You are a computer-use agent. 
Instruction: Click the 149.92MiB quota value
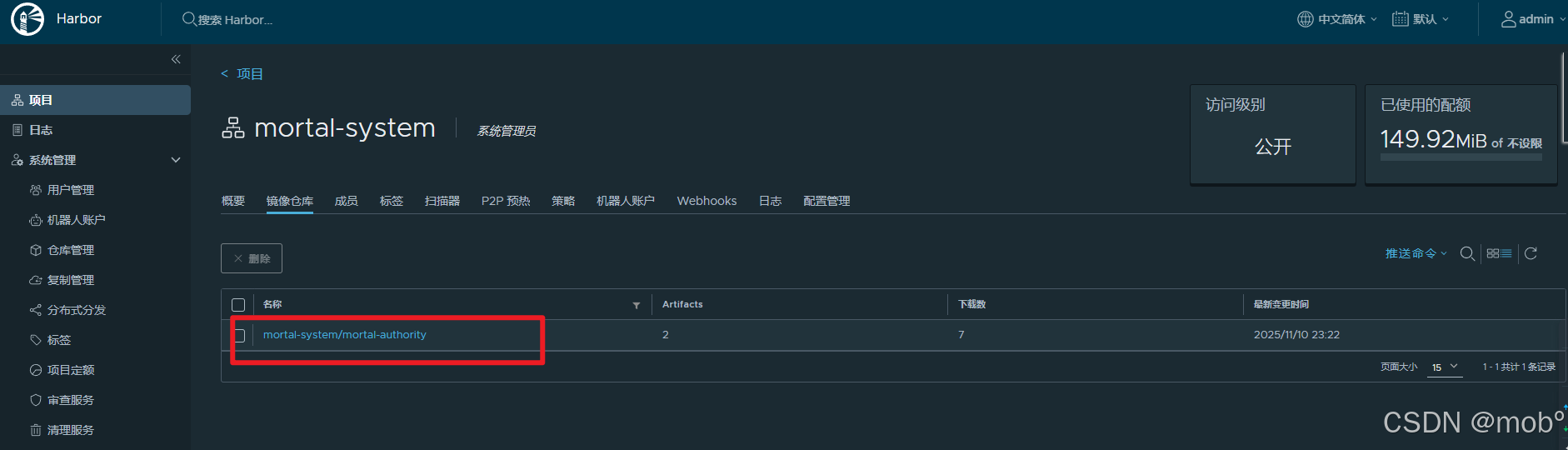(x=1433, y=139)
